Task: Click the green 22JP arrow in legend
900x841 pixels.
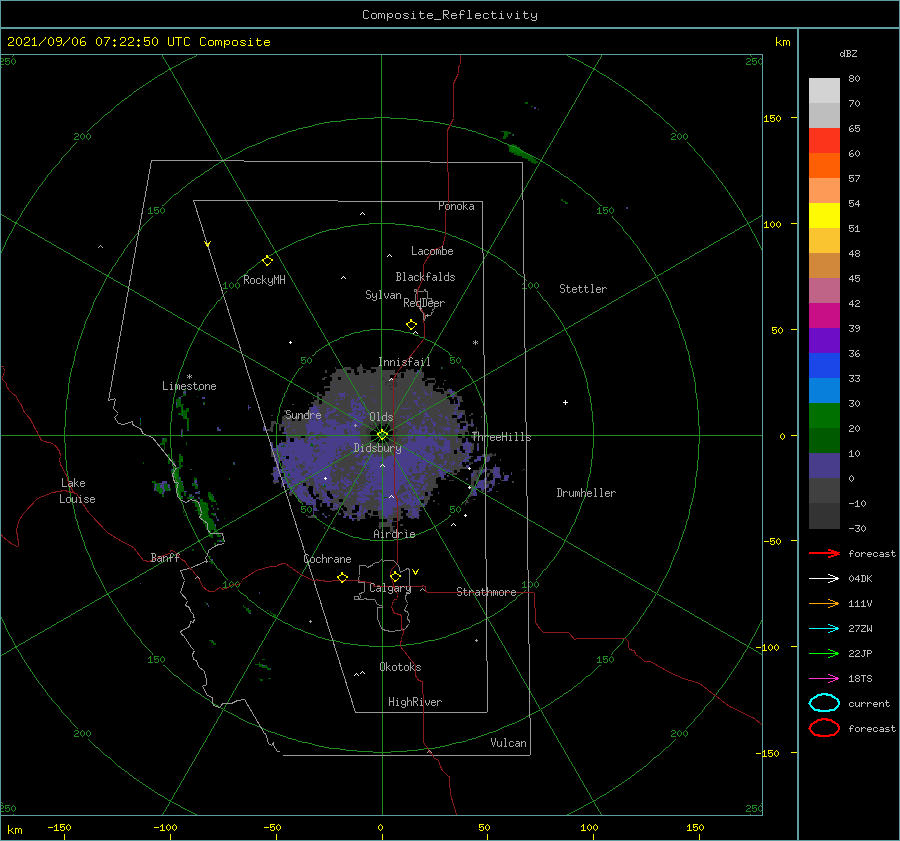Action: pyautogui.click(x=824, y=653)
